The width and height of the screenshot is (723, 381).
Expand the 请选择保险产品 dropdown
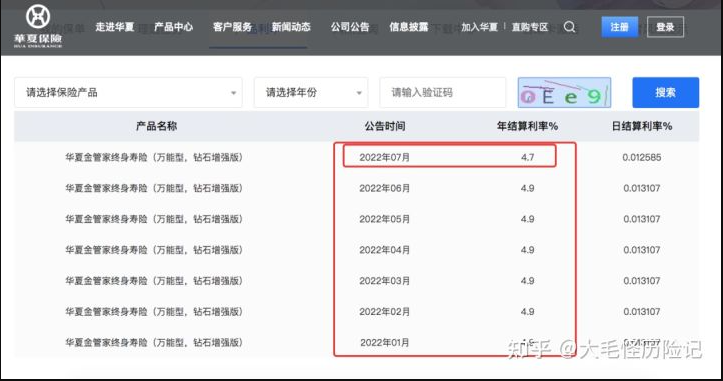click(128, 92)
